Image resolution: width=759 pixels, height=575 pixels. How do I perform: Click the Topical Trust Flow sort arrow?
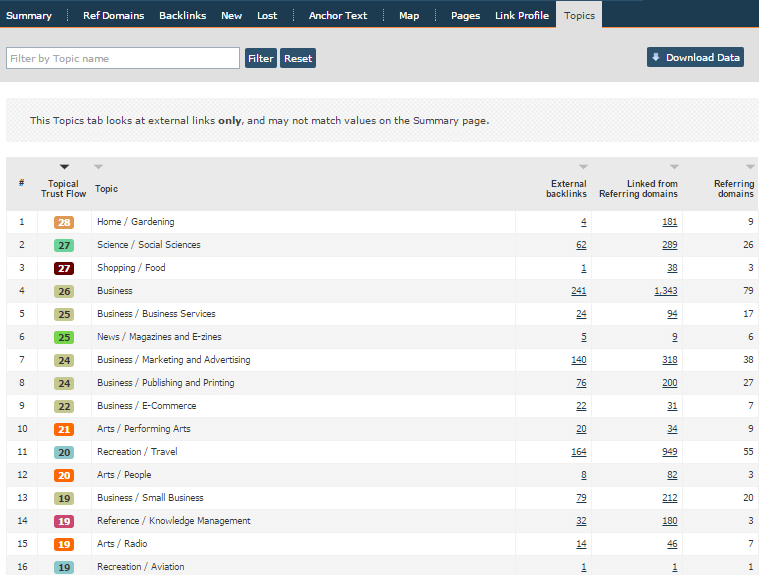(64, 167)
